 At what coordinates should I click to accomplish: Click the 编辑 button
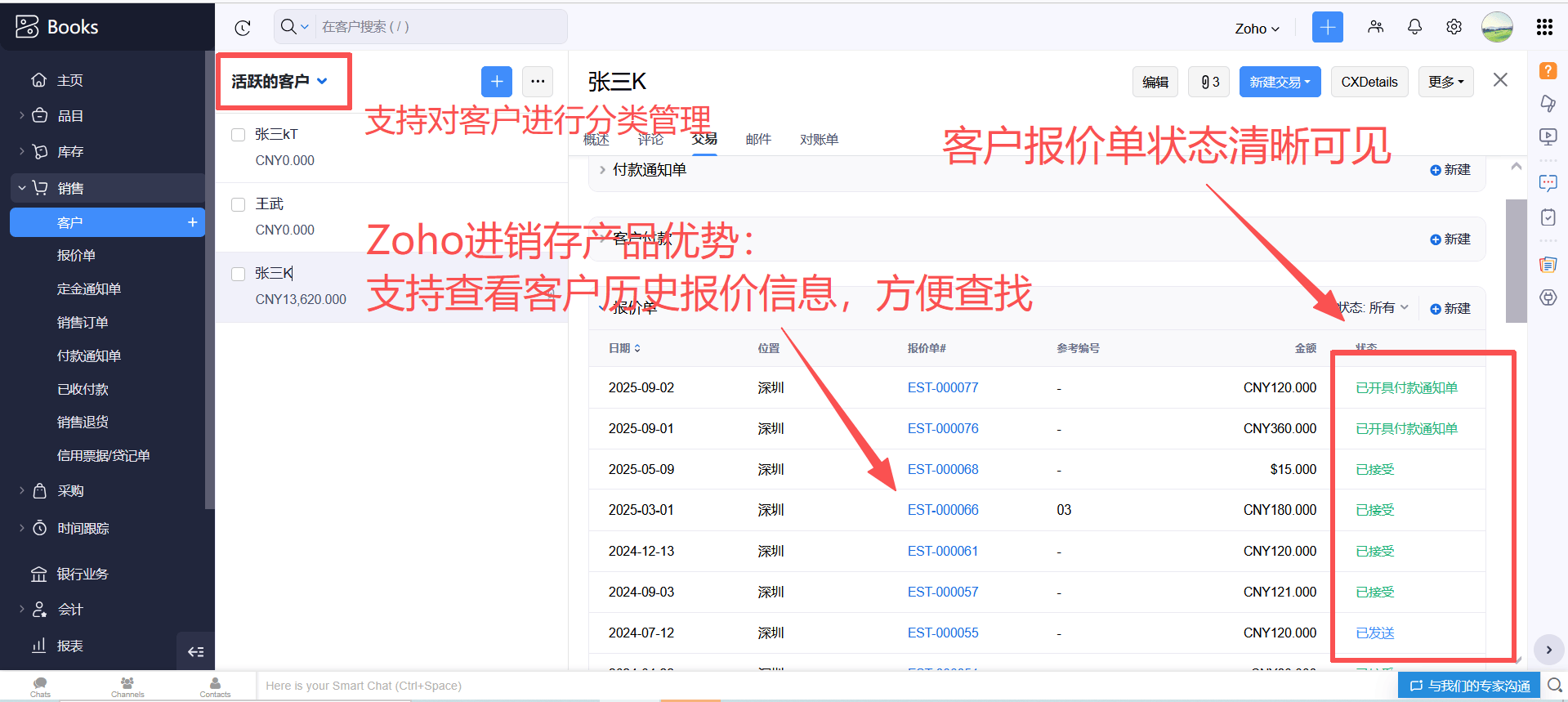coord(1155,82)
